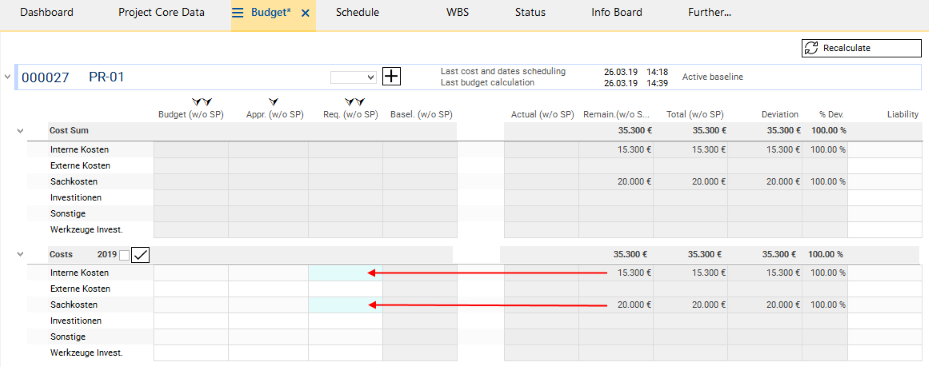Image resolution: width=929 pixels, height=367 pixels.
Task: Tick the empty checkbox next to 2019
Action: [124, 255]
